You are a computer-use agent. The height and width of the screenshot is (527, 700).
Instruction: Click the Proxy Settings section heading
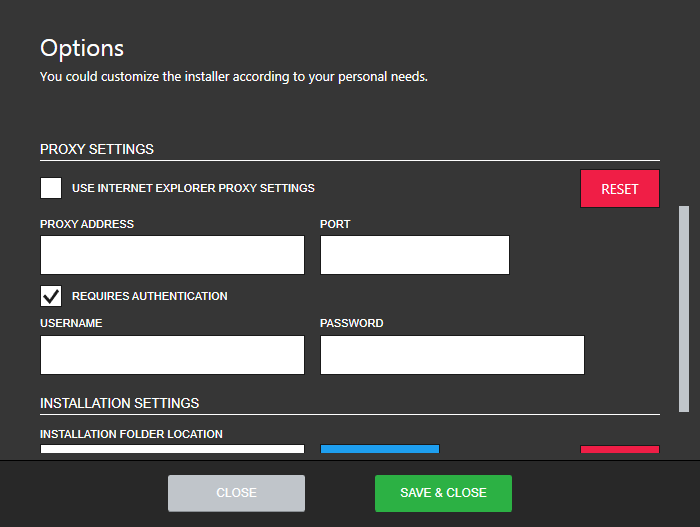click(97, 149)
